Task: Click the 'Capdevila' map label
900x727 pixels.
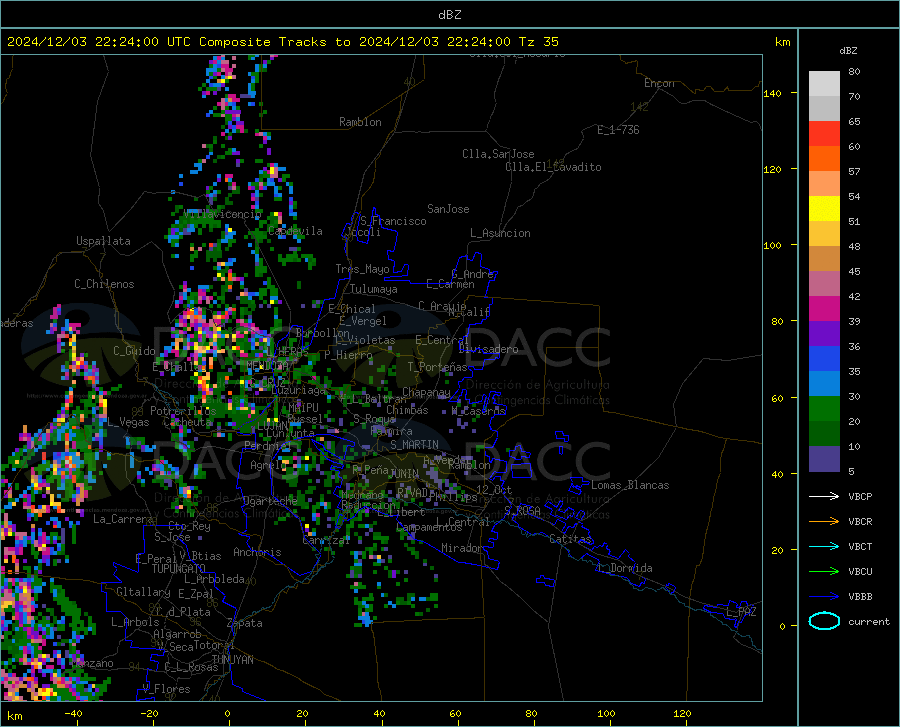Action: click(x=295, y=231)
